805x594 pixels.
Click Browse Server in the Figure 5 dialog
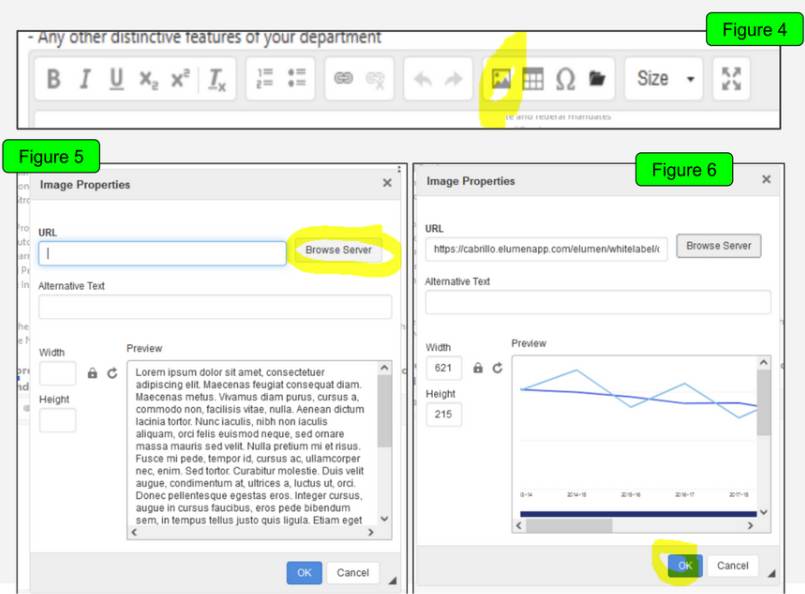[339, 251]
